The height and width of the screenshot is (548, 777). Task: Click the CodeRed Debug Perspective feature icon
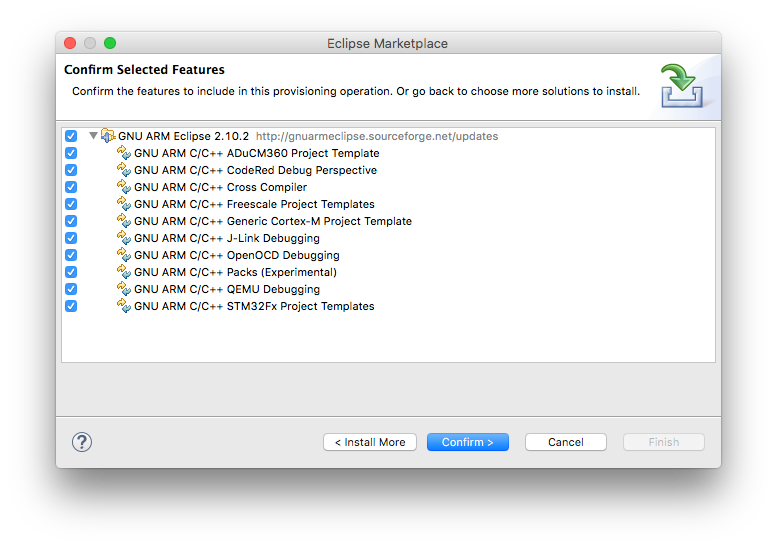click(x=124, y=169)
